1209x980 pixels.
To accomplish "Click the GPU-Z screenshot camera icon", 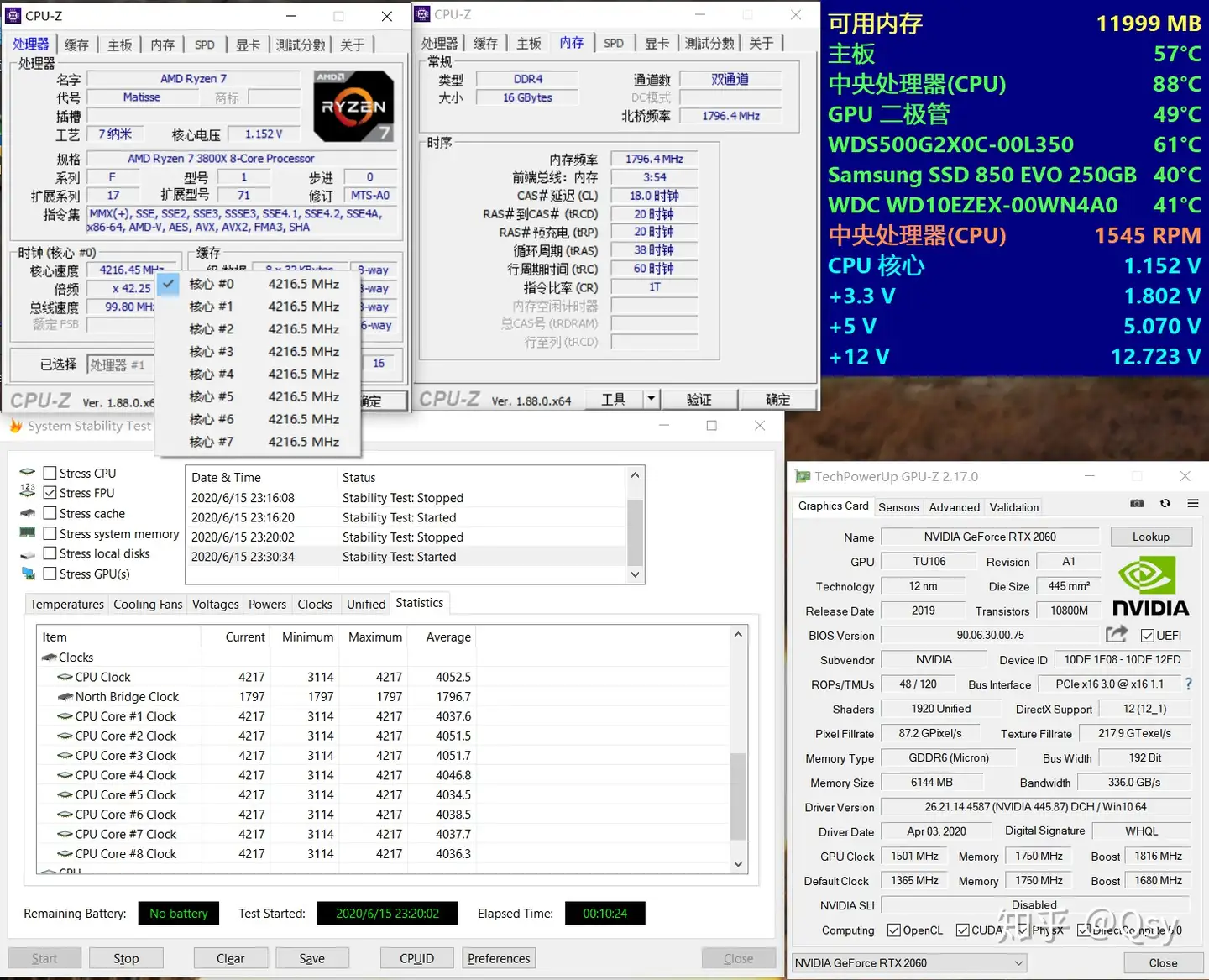I will point(1137,504).
